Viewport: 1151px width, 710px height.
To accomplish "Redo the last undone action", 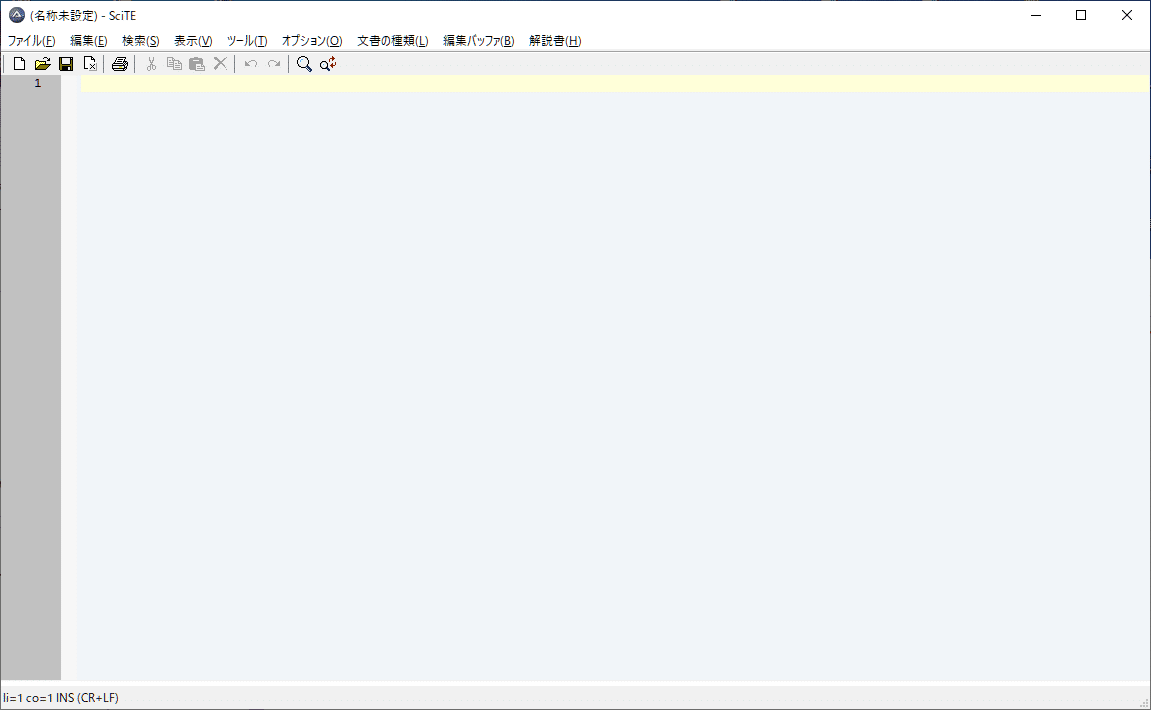I will point(273,63).
